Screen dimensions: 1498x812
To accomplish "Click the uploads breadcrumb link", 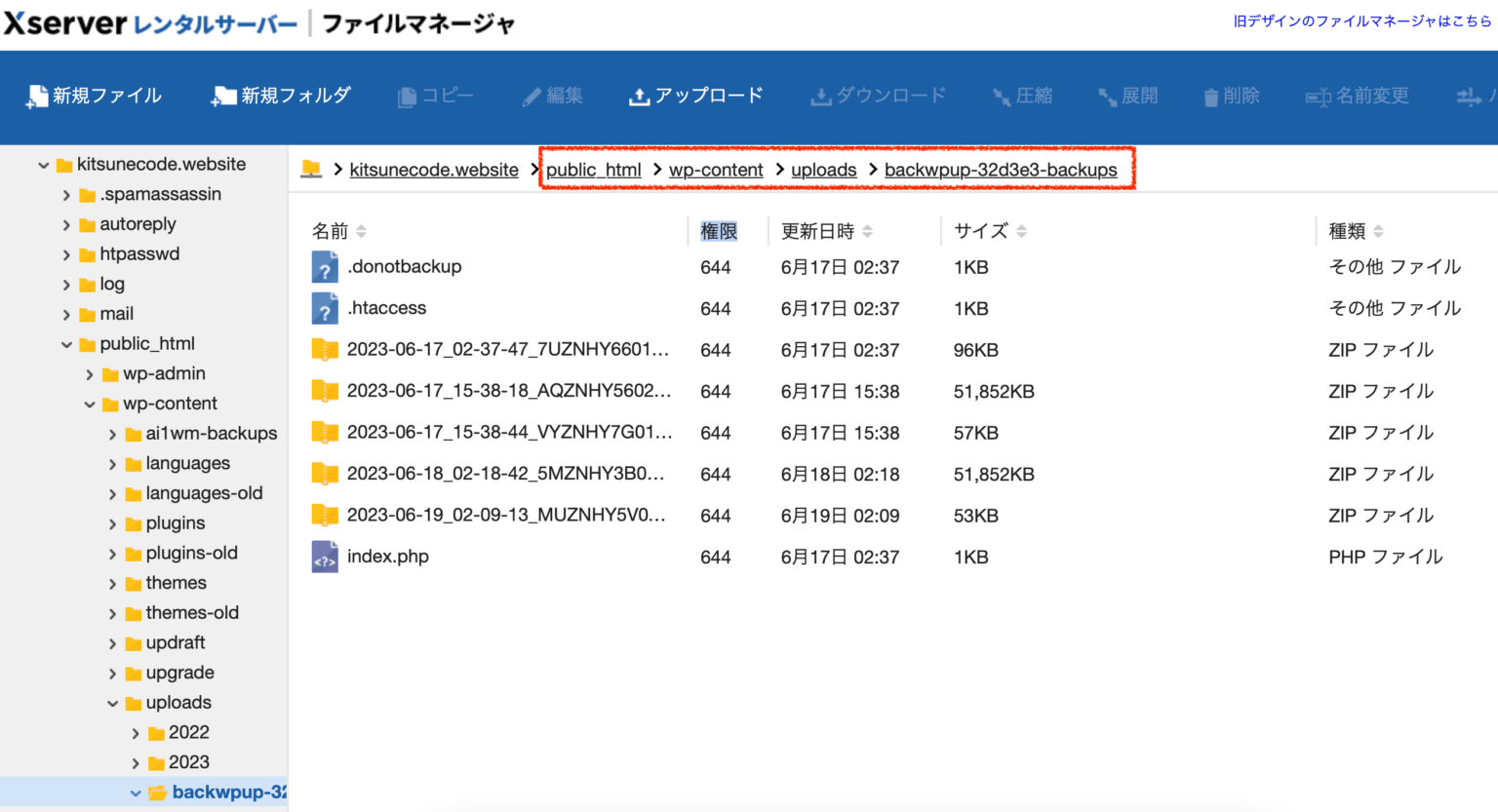I will 823,169.
